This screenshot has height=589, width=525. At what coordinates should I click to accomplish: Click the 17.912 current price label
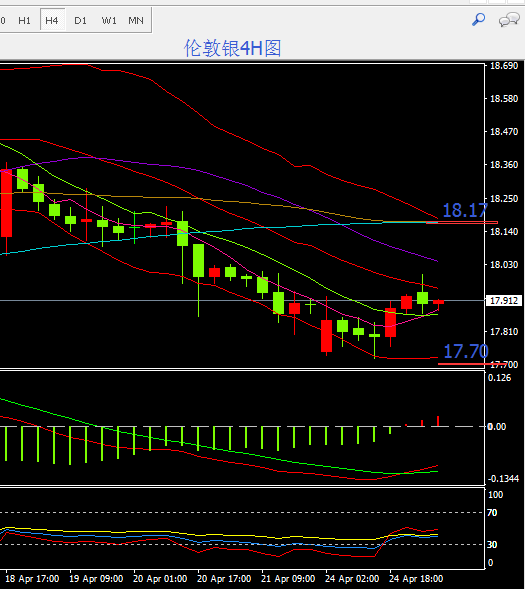click(504, 301)
